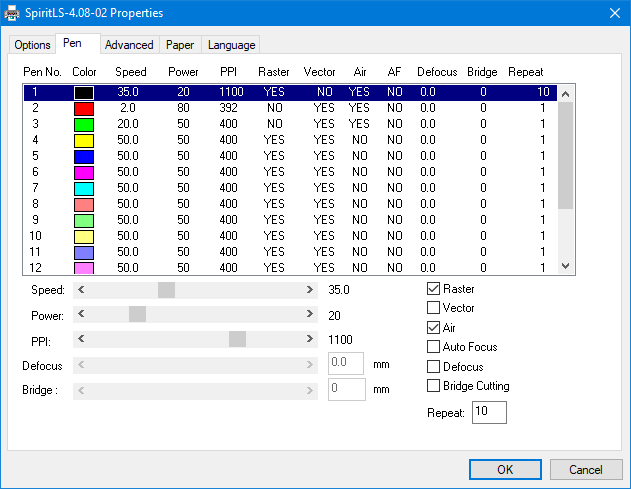This screenshot has width=631, height=489.
Task: Decrease Power with the left arrow
Action: pyautogui.click(x=81, y=314)
